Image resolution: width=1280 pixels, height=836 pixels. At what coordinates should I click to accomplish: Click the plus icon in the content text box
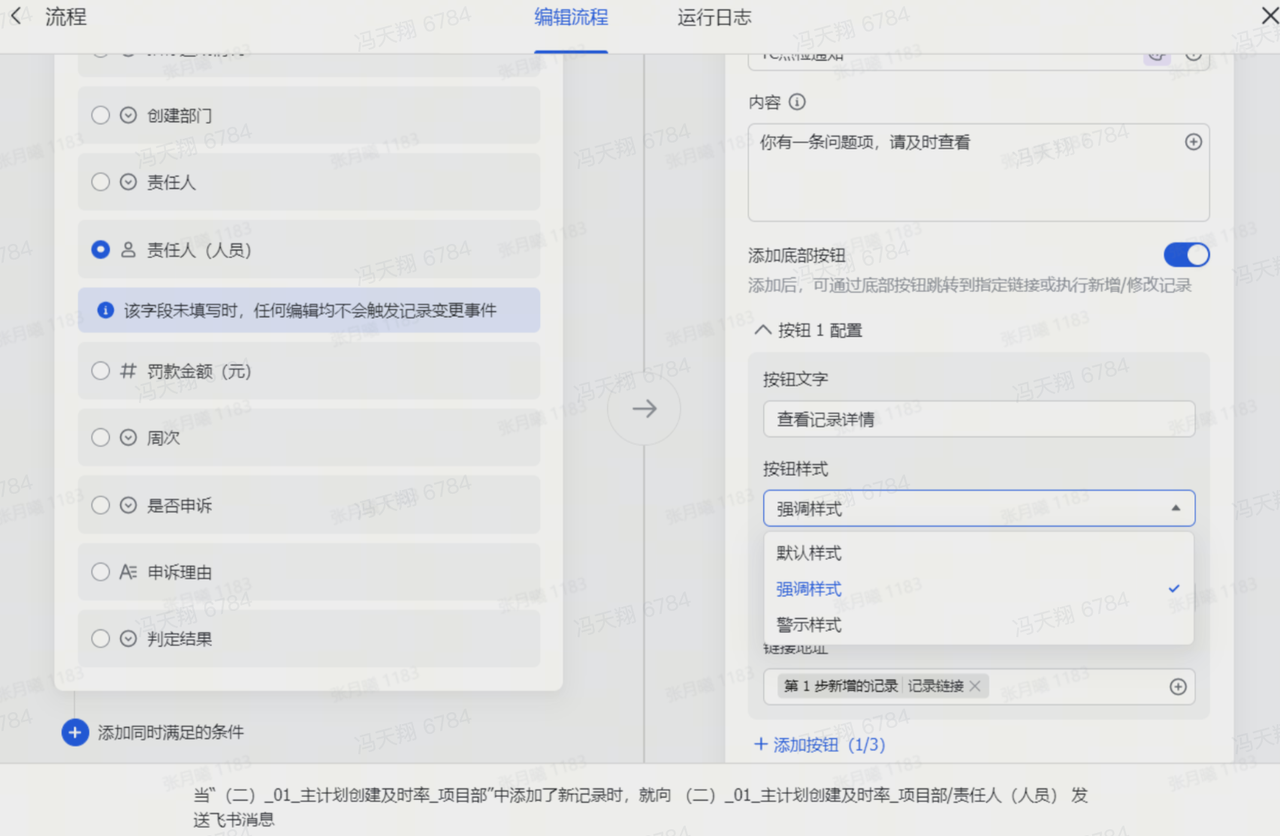tap(1193, 142)
